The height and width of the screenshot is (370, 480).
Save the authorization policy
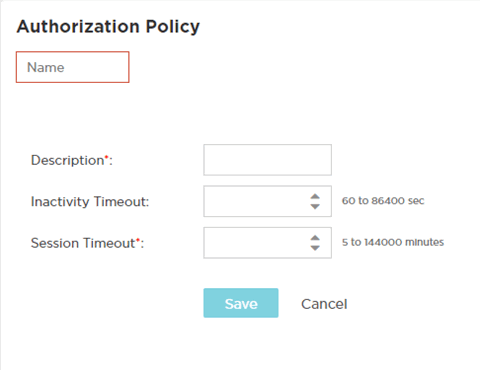click(x=241, y=303)
